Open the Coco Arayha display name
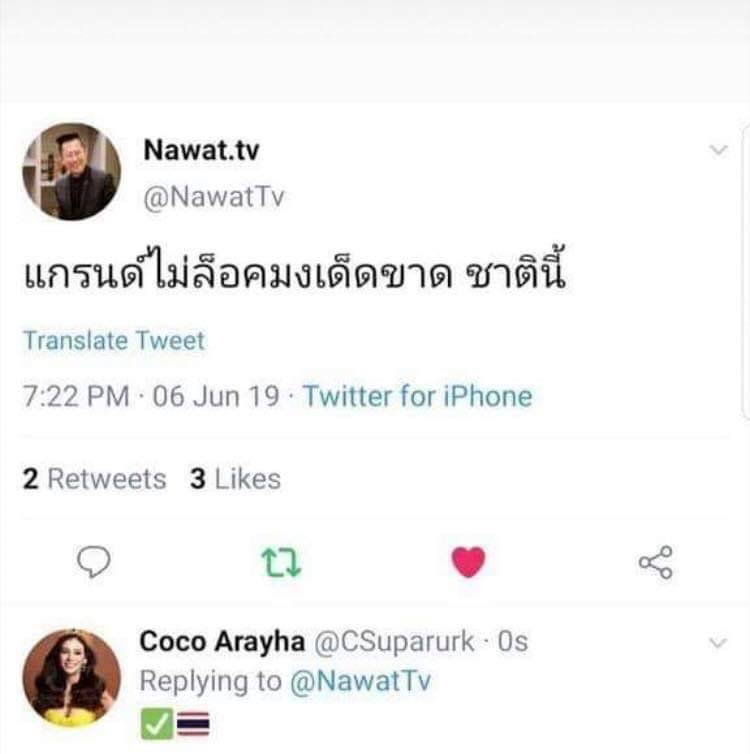Image resolution: width=750 pixels, height=754 pixels. 222,641
